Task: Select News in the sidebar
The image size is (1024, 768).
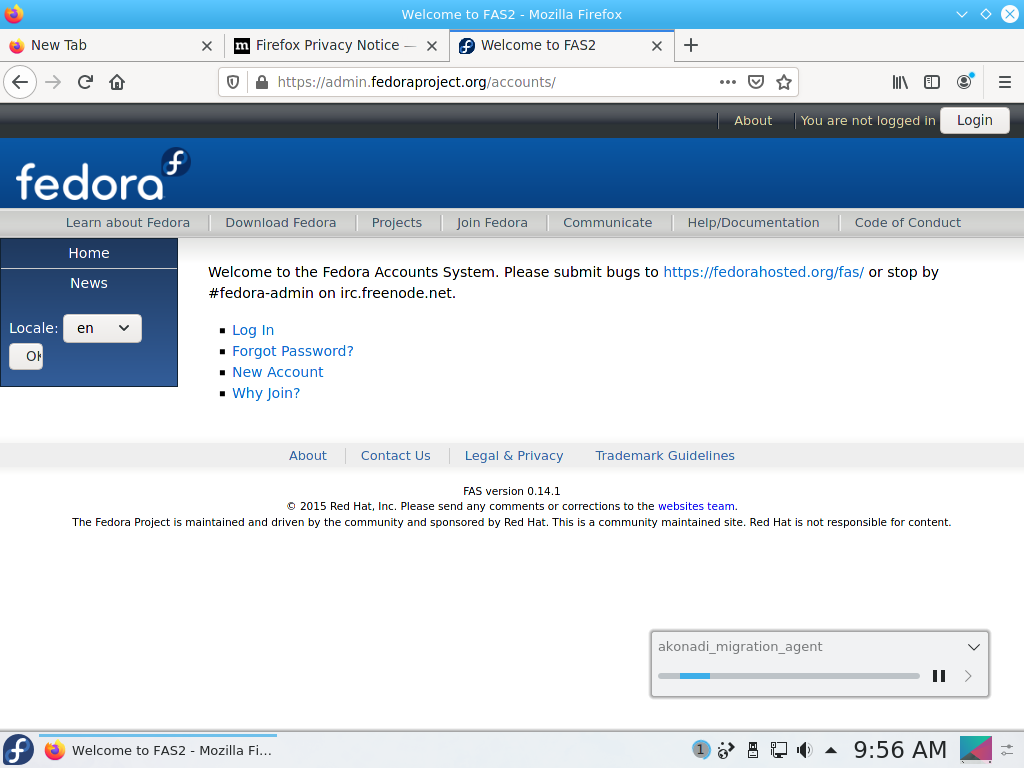Action: [89, 283]
